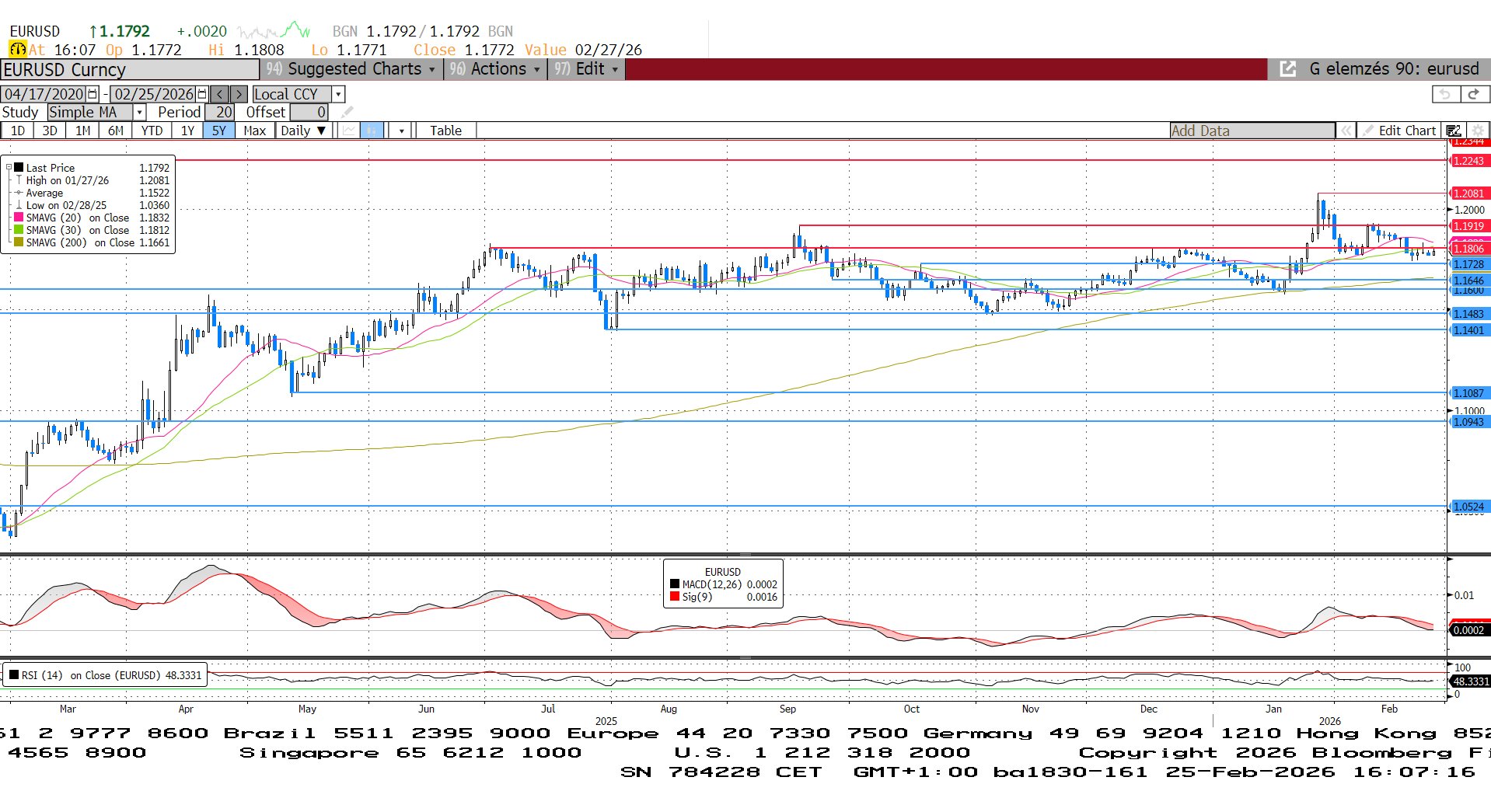Image resolution: width=1491 pixels, height=812 pixels.
Task: Open the Suggested Charts menu
Action: point(352,69)
